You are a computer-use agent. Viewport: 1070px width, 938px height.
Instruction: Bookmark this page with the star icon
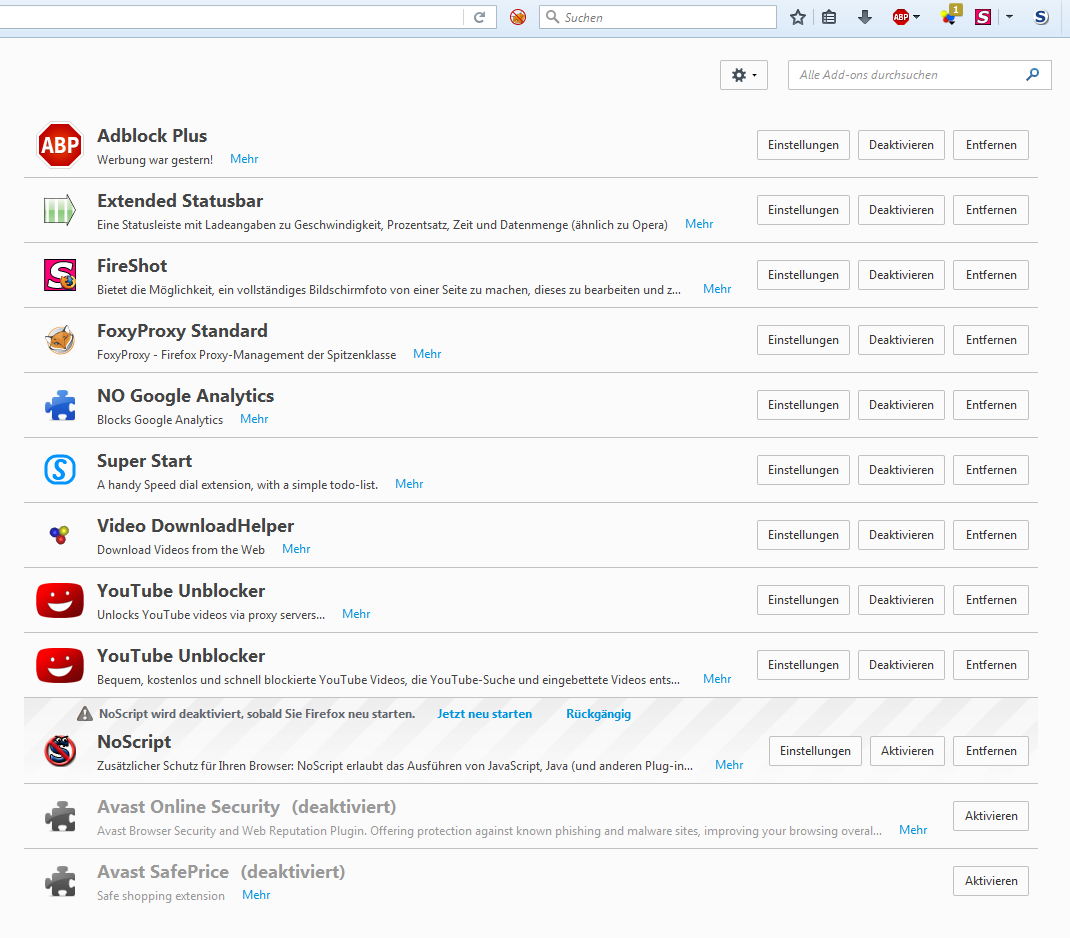(798, 17)
